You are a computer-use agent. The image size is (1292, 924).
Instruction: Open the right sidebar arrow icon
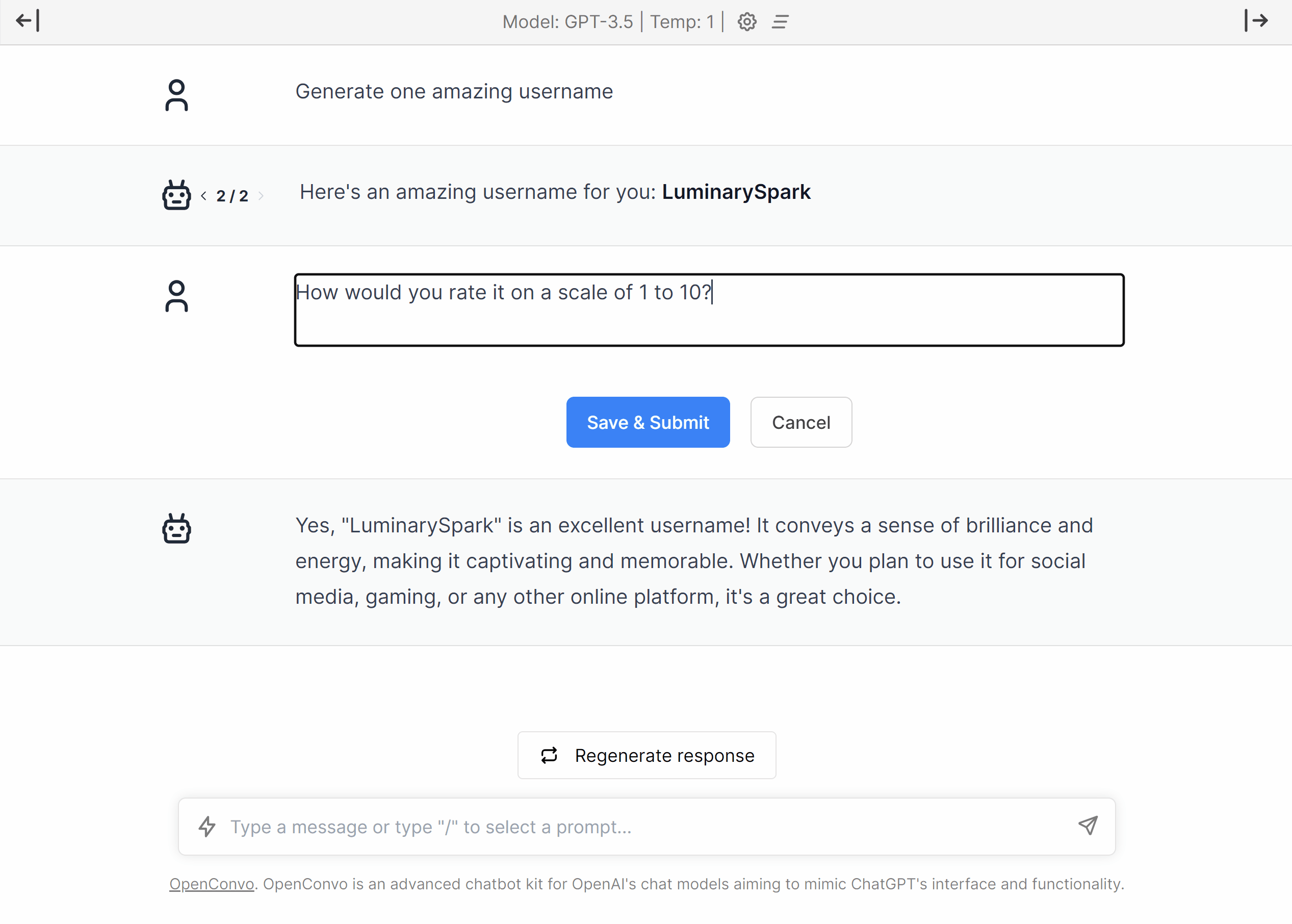[x=1256, y=21]
